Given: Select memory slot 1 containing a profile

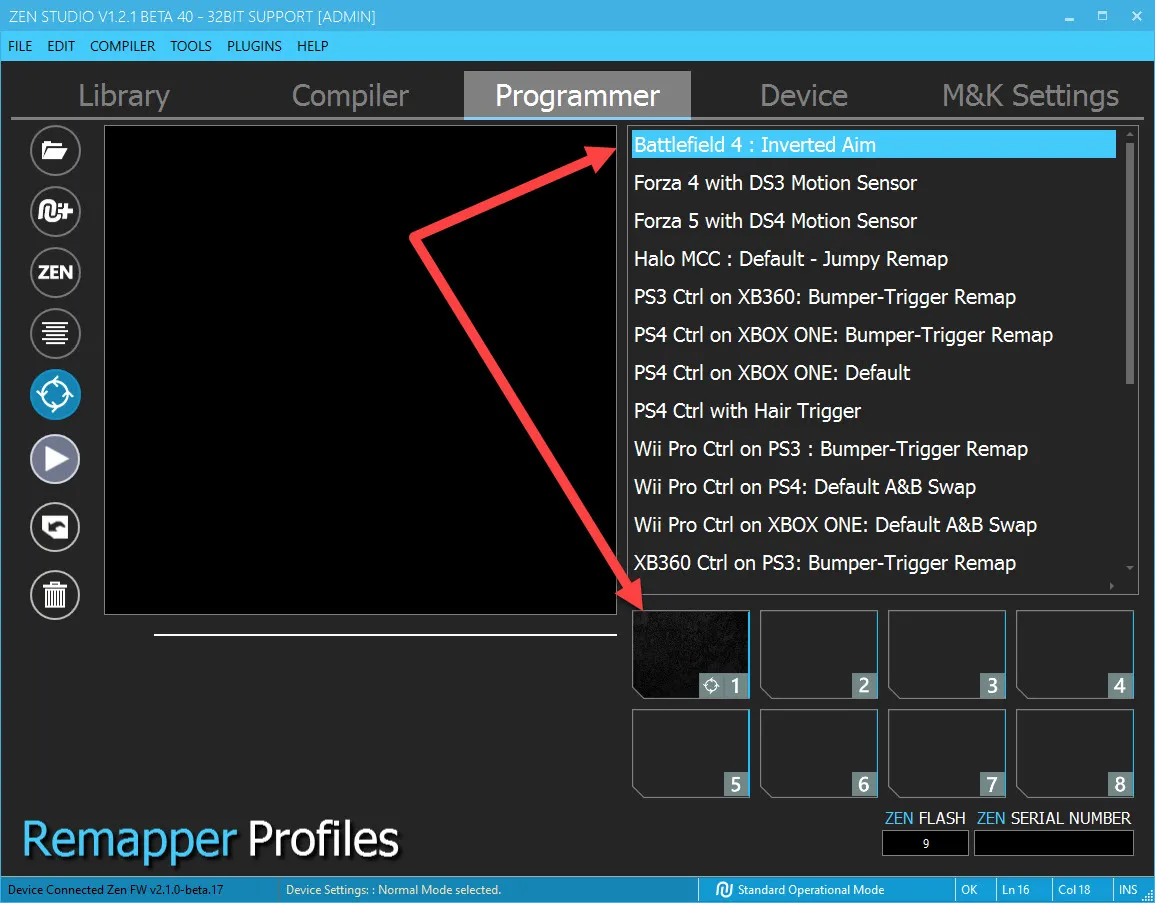Looking at the screenshot, I should point(690,654).
